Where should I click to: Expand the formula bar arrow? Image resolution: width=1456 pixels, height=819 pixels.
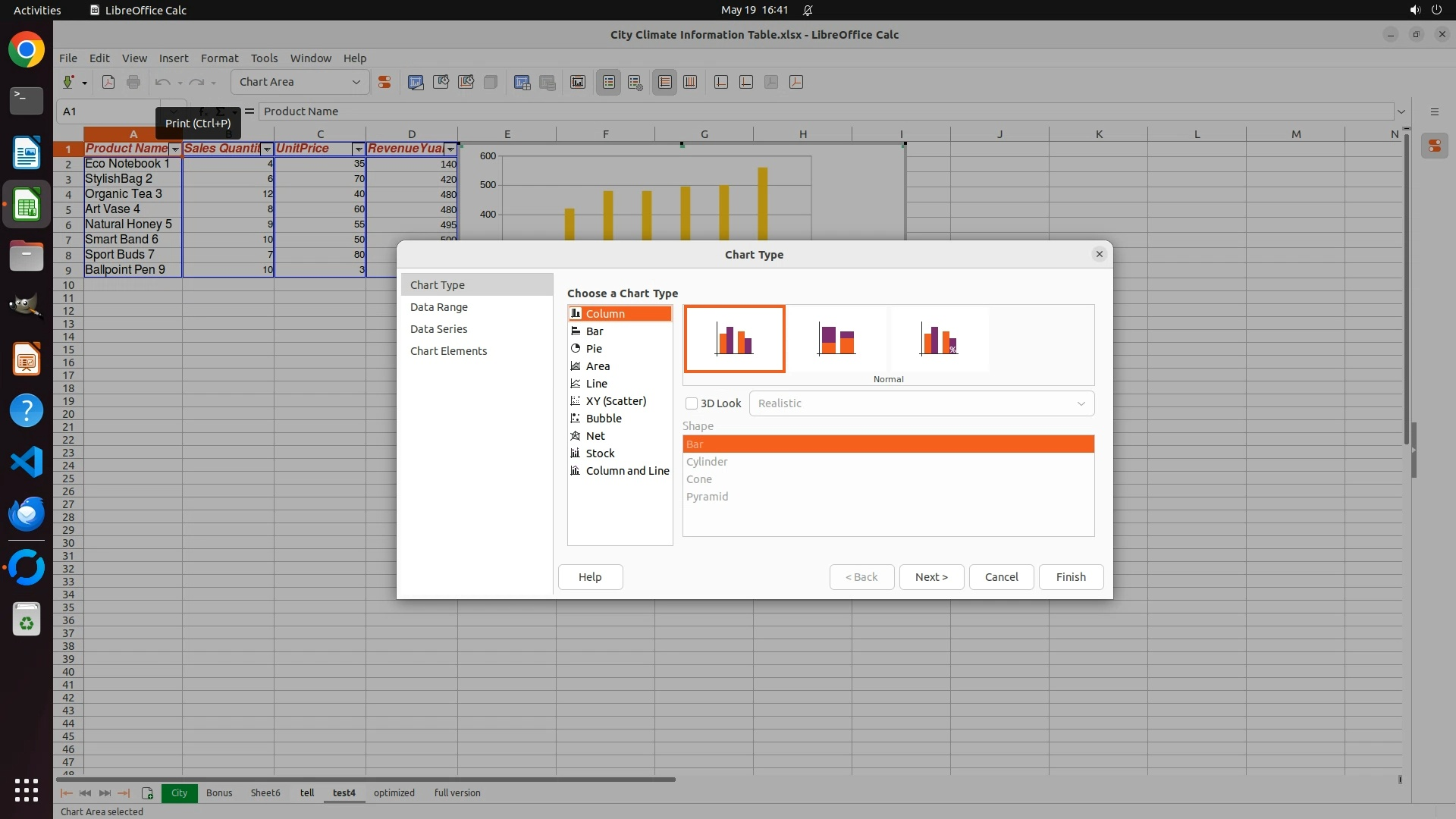tap(1401, 111)
